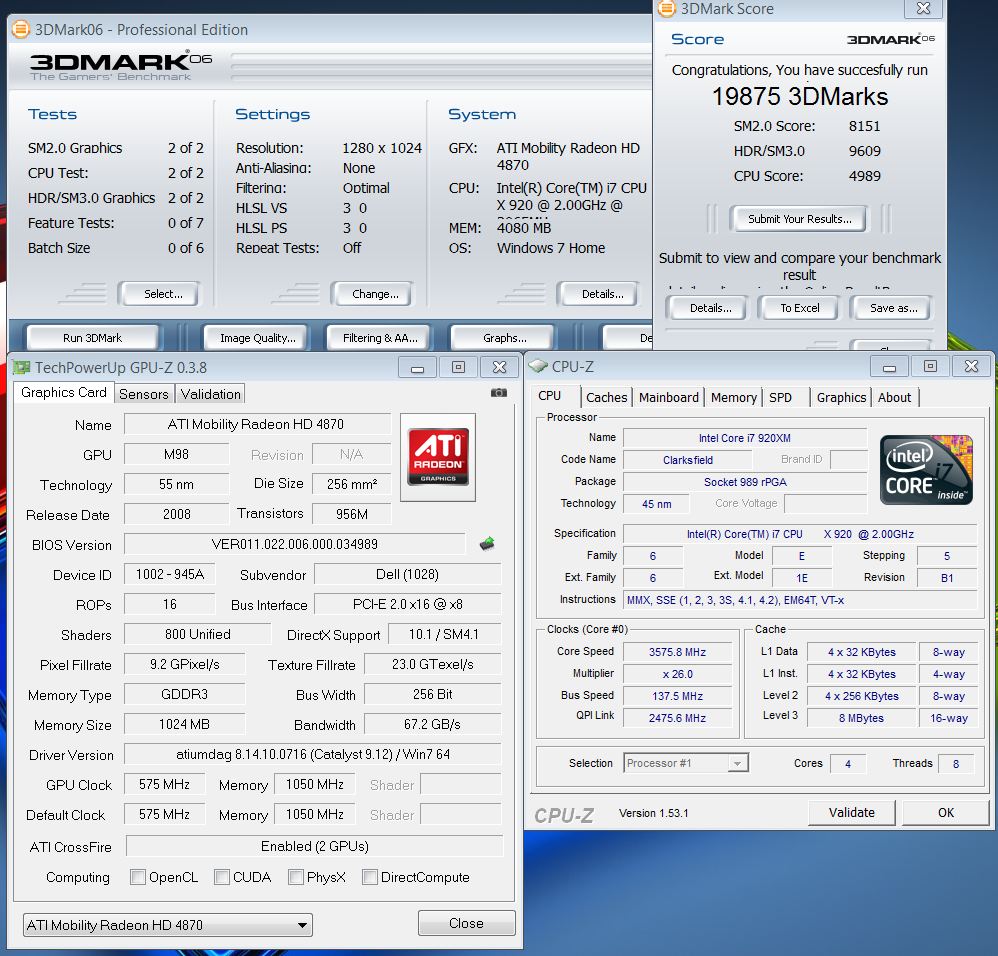This screenshot has height=956, width=998.
Task: Open Image Quality settings
Action: 258,338
